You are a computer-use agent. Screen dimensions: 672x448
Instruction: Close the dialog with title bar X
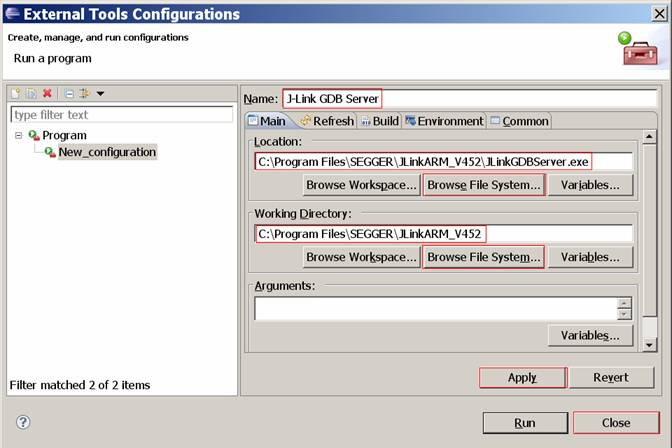click(x=660, y=14)
